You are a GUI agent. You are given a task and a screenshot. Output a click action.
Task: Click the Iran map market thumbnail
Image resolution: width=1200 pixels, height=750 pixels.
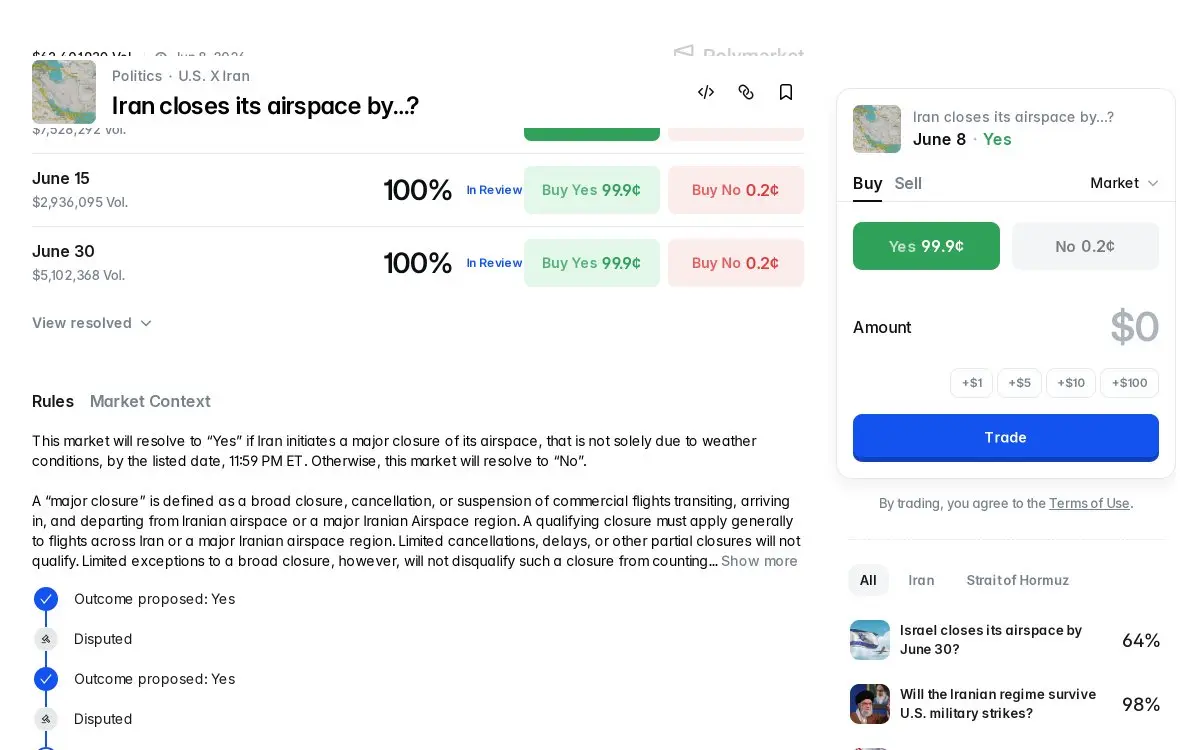tap(64, 92)
